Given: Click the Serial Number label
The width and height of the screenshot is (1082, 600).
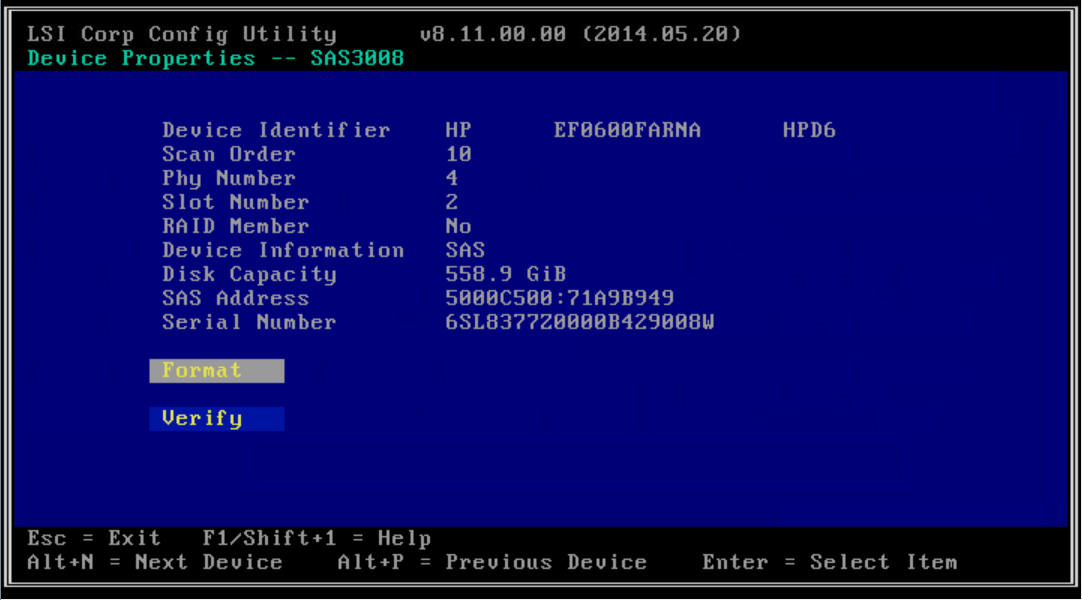Looking at the screenshot, I should point(249,323).
